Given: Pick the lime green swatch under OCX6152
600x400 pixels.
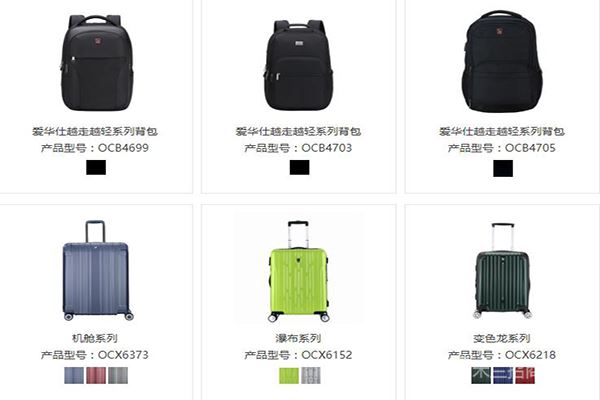Looking at the screenshot, I should pyautogui.click(x=289, y=376).
